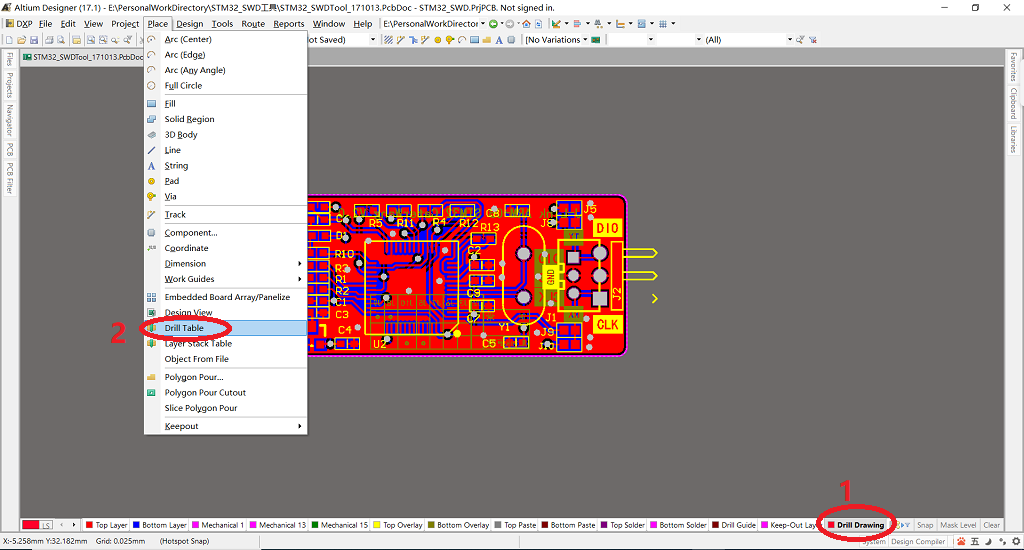Click the Clear button
The height and width of the screenshot is (550, 1024).
click(991, 525)
